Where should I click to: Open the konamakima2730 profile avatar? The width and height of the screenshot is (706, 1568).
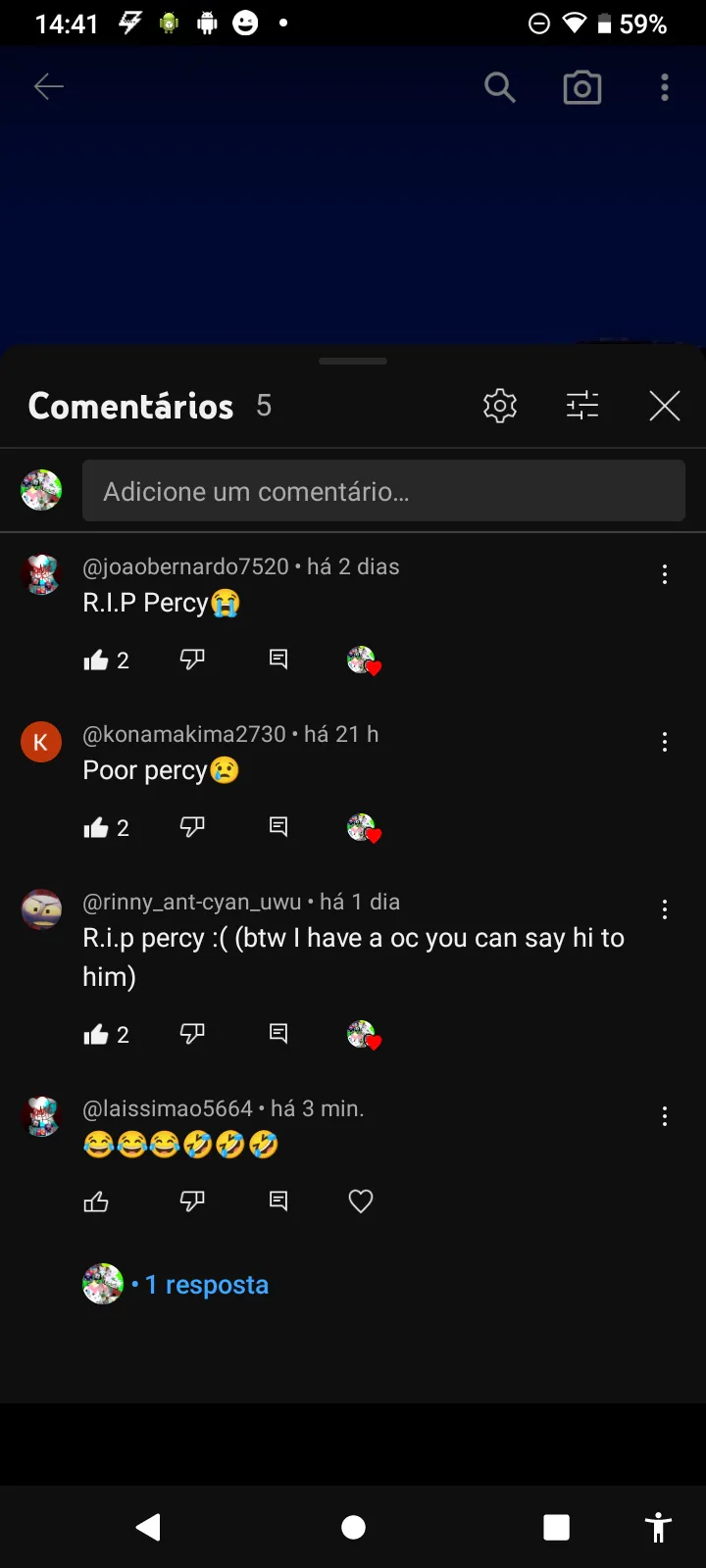[x=41, y=742]
